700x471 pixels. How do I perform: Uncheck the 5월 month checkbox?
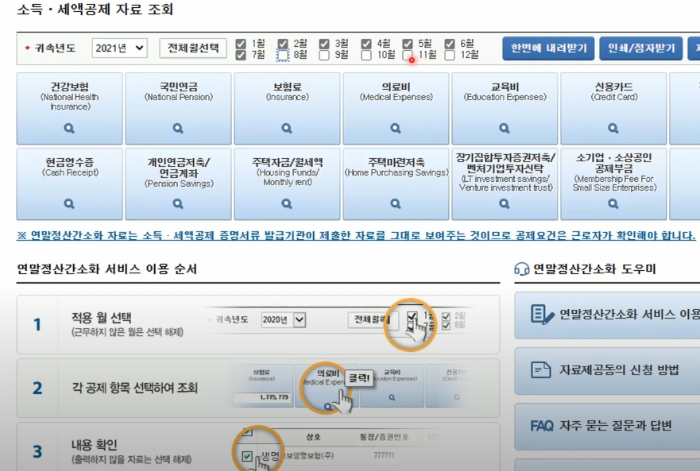[407, 44]
